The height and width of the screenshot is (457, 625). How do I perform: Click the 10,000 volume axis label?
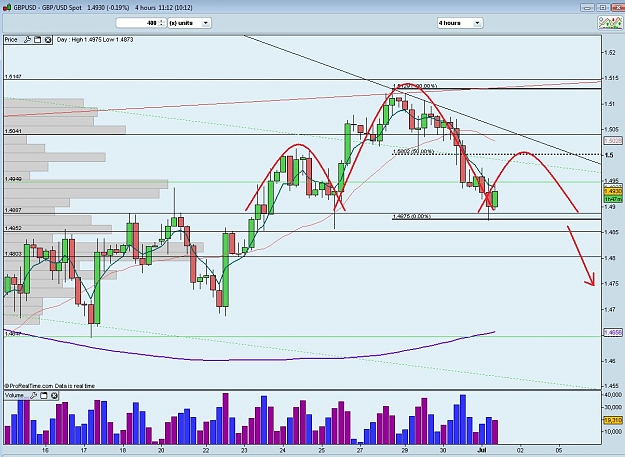613,432
